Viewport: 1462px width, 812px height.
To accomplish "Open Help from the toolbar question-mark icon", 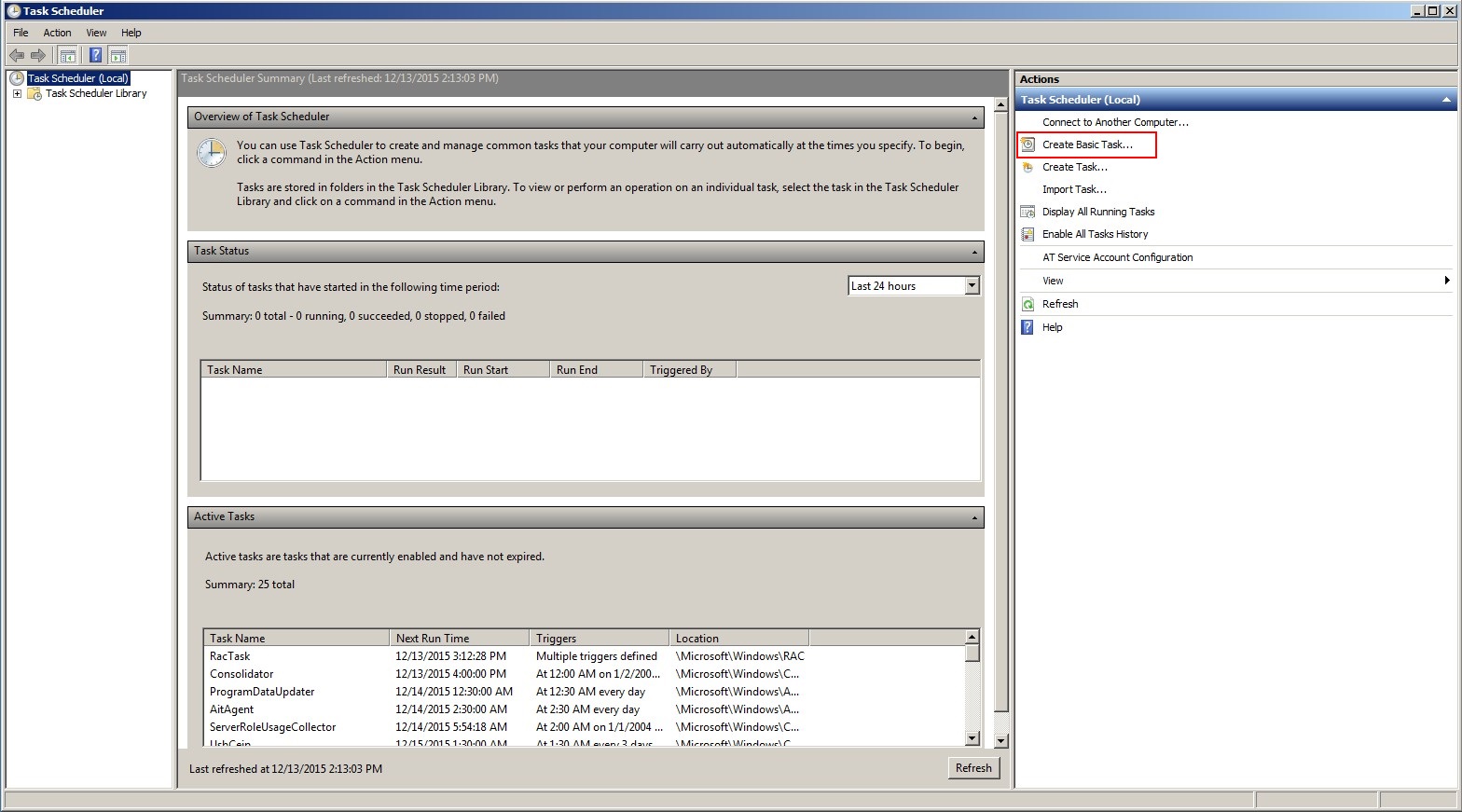I will (x=95, y=56).
